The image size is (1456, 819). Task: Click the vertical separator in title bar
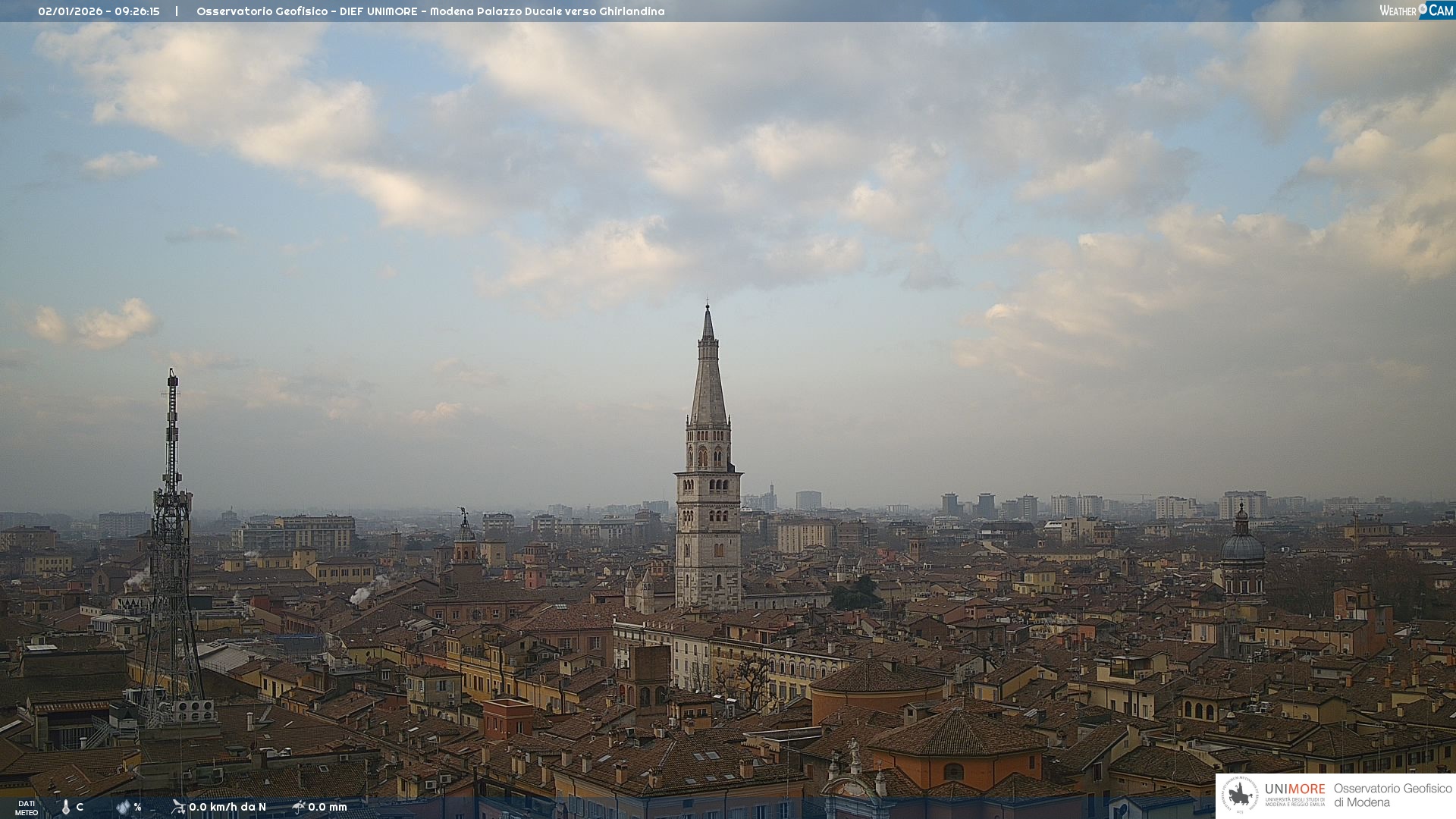point(177,11)
